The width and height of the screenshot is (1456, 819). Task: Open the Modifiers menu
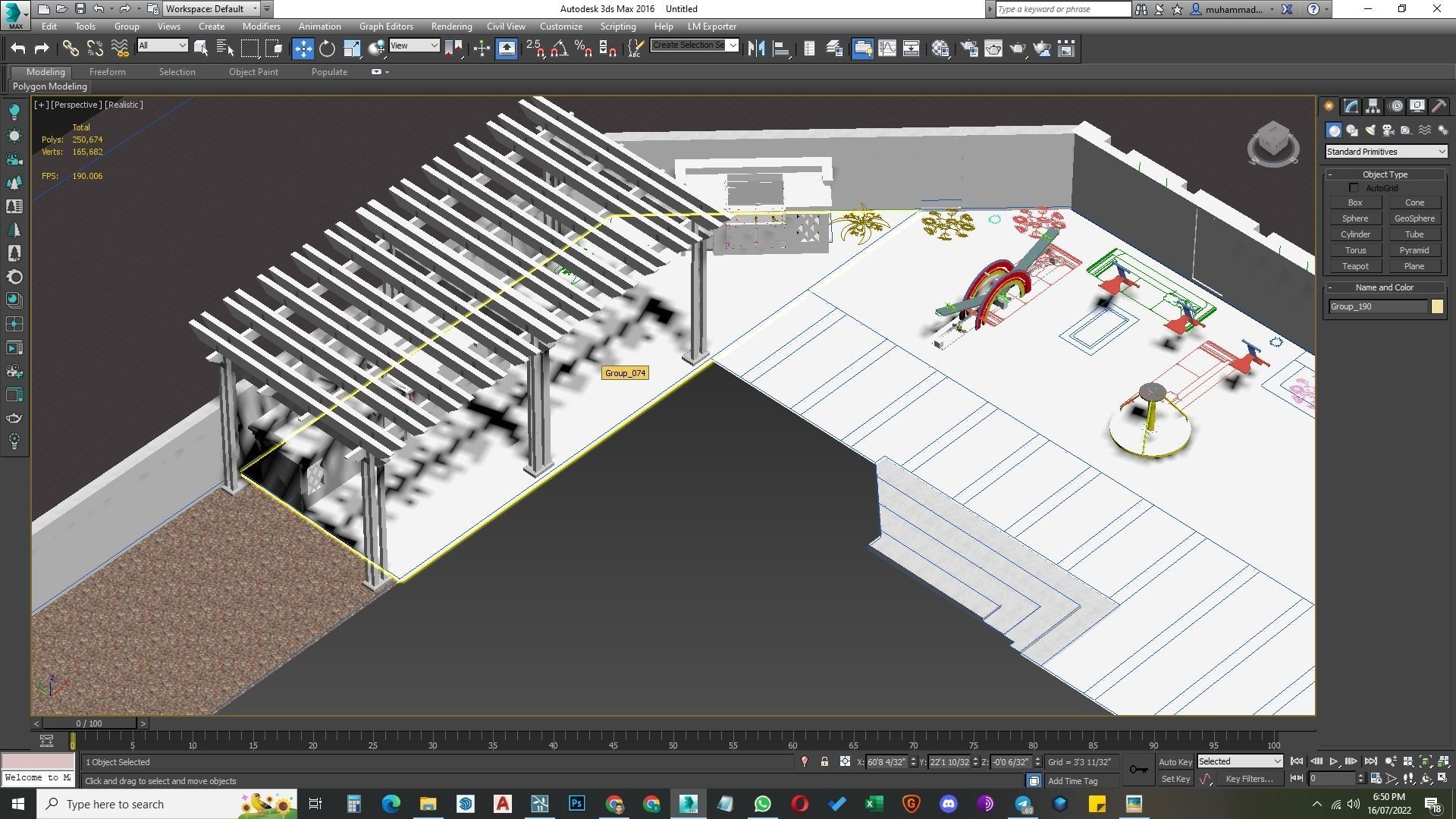(x=261, y=26)
